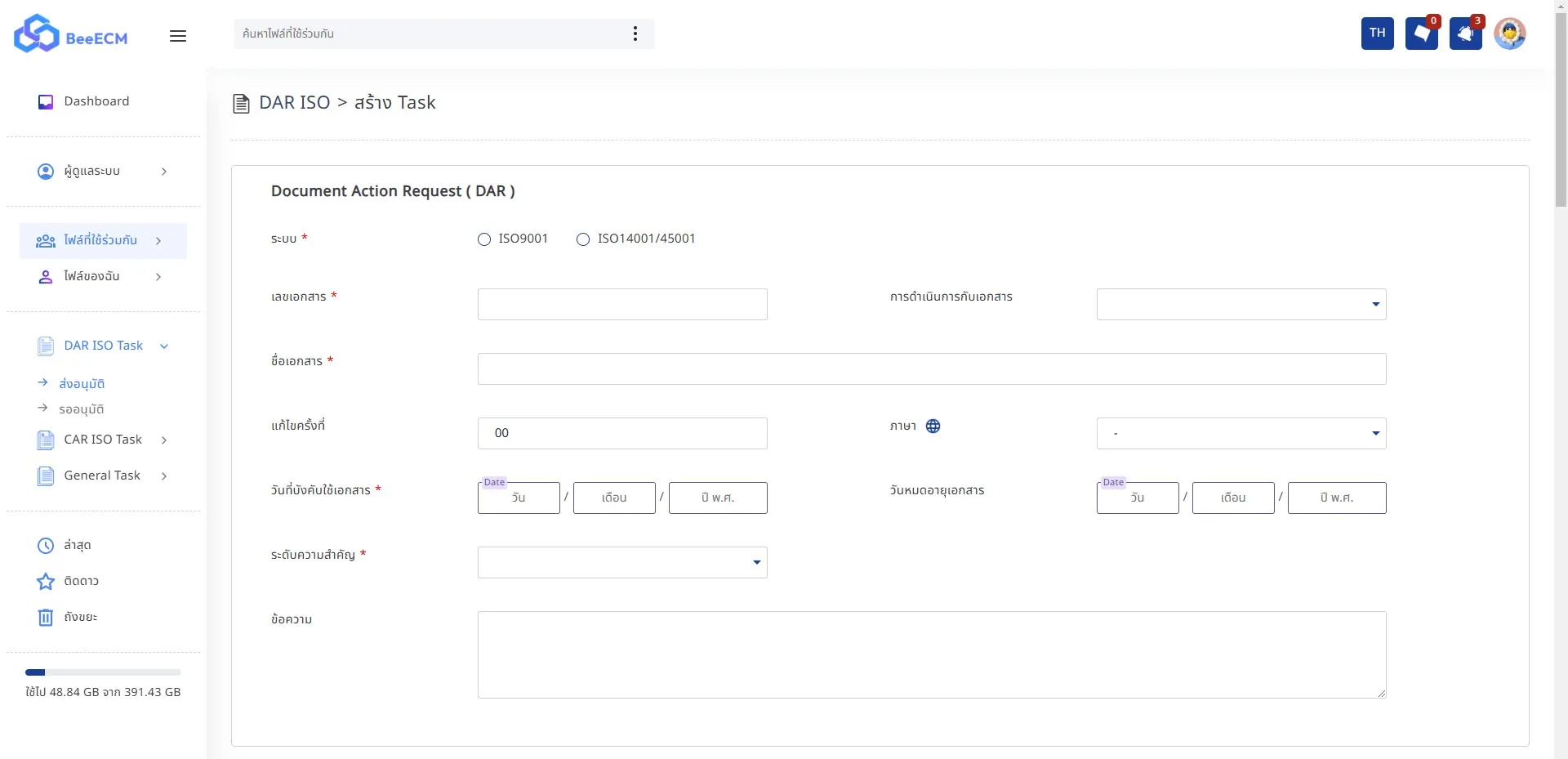Screen dimensions: 1568x759
Task: Open search options three-dot menu
Action: coord(635,33)
